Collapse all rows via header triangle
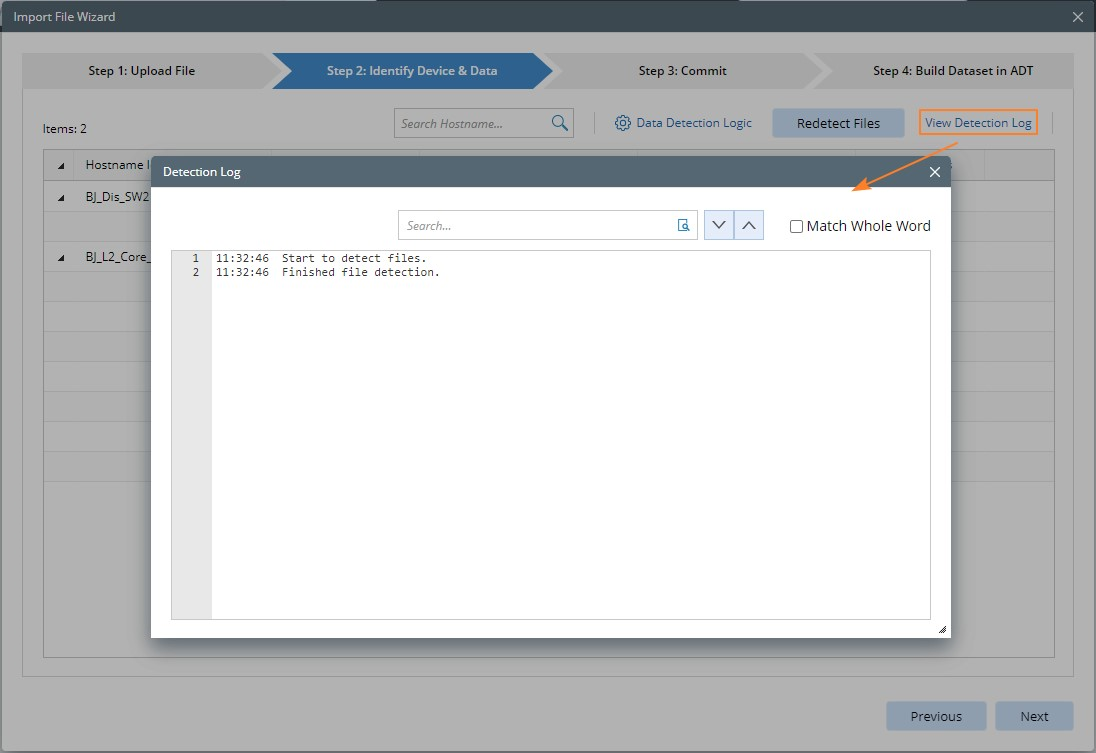Screen dimensions: 1096x753 61,166
